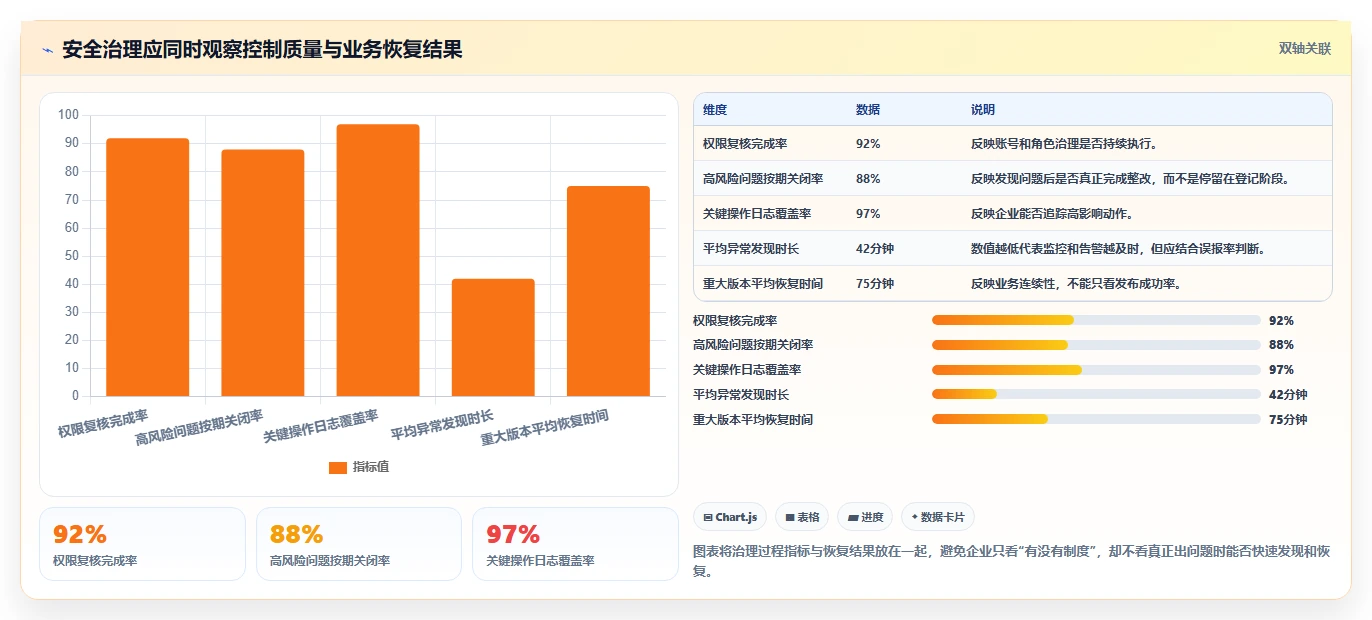Image resolution: width=1372 pixels, height=620 pixels.
Task: Open the 92% 权限复核完成率 data card
Action: tap(142, 544)
